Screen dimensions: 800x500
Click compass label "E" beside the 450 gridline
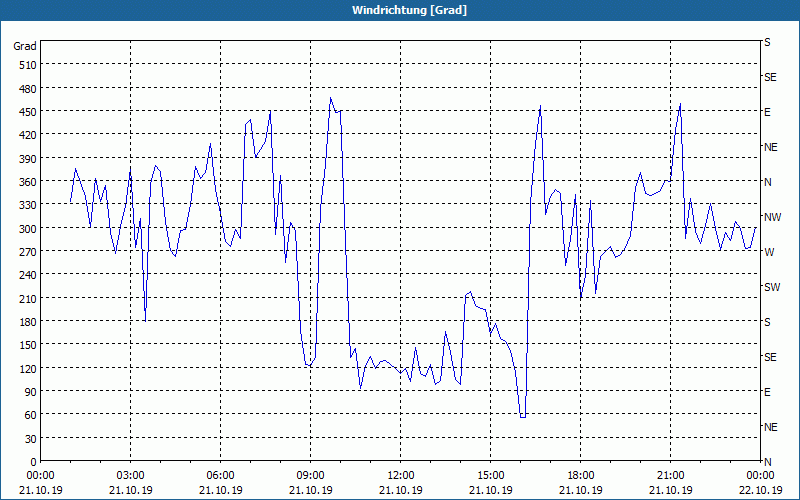767,112
